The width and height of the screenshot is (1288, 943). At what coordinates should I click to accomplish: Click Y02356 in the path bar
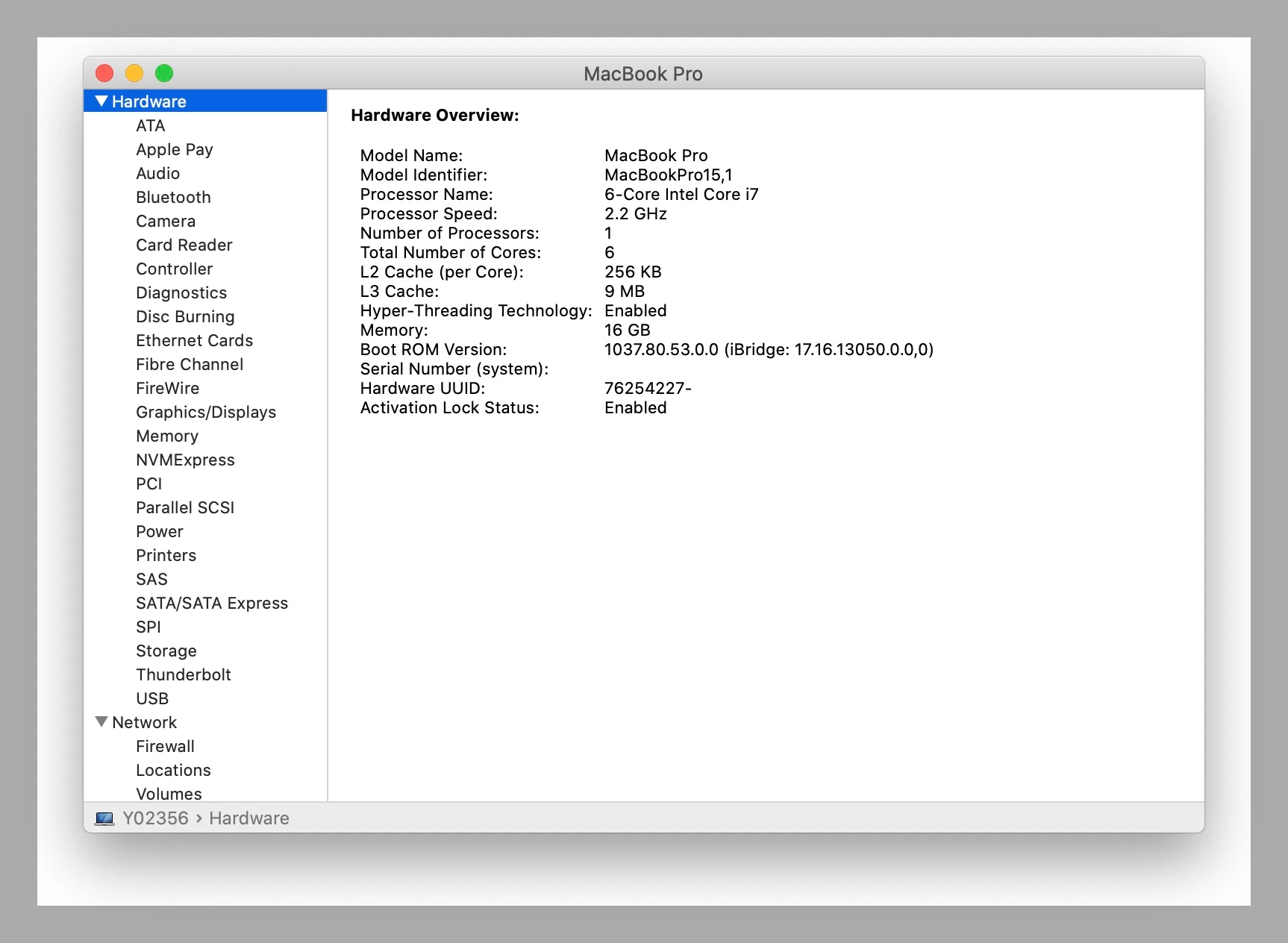(155, 818)
